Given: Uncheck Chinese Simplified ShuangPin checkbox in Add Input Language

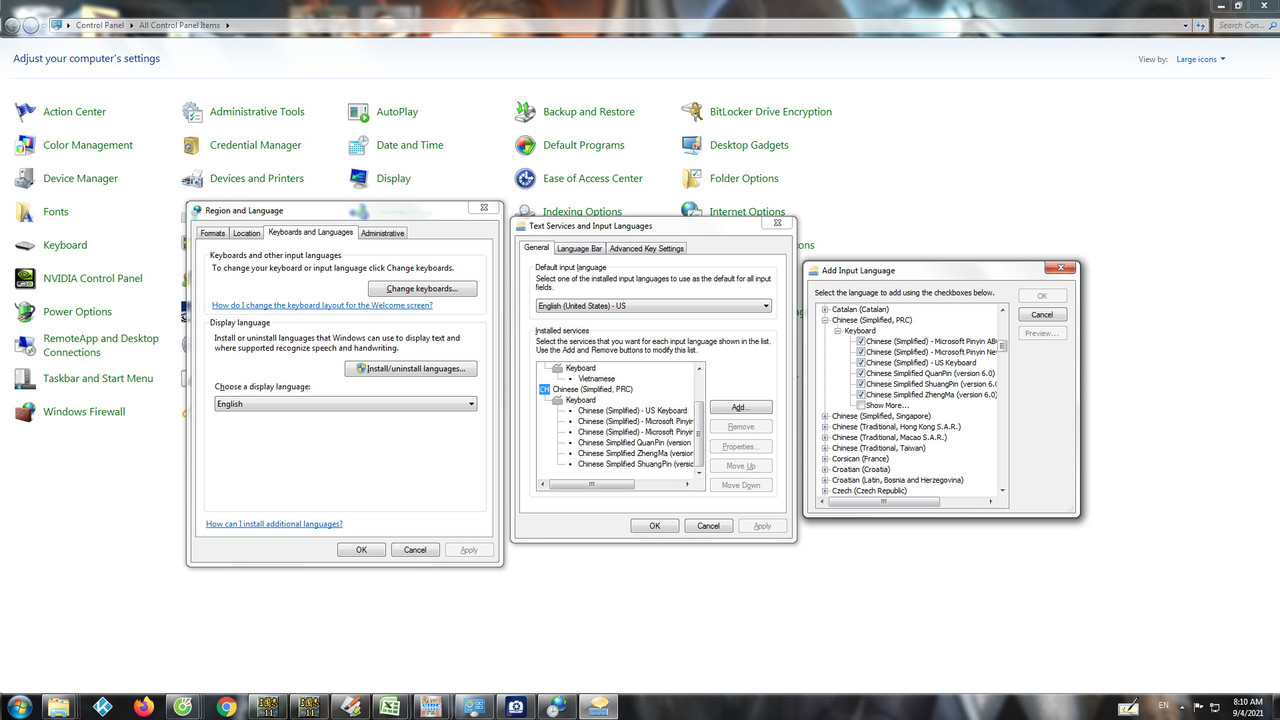Looking at the screenshot, I should coord(860,384).
